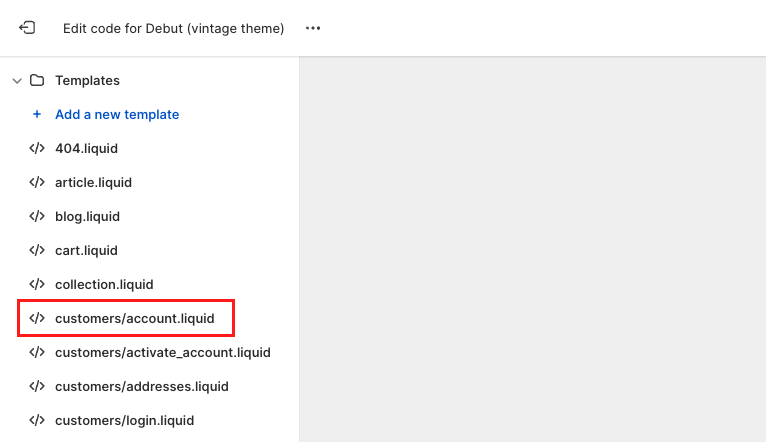Click the Templates folder label
Viewport: 766px width, 442px height.
coord(87,81)
